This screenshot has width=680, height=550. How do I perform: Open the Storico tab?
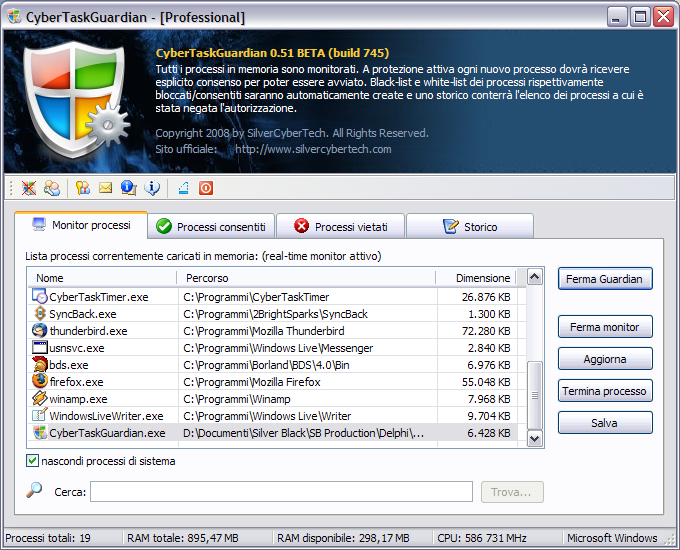470,226
